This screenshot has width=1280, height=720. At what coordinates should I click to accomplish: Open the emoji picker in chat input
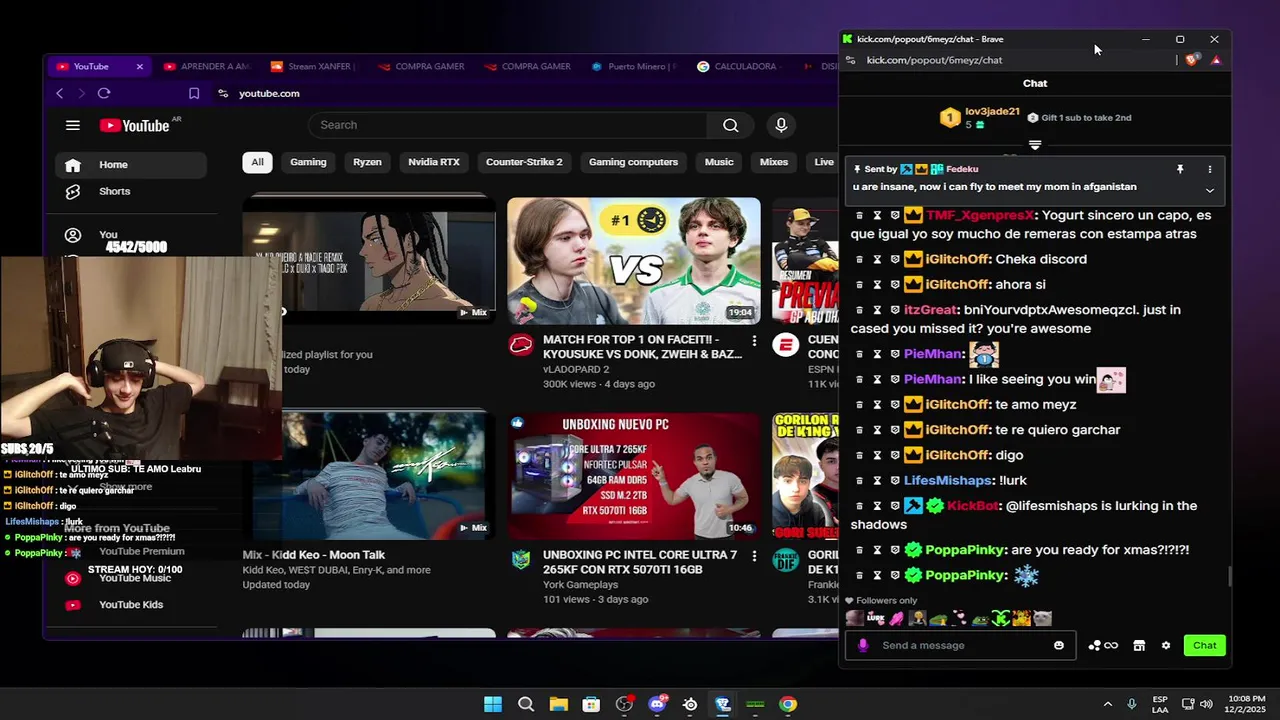pyautogui.click(x=1059, y=645)
